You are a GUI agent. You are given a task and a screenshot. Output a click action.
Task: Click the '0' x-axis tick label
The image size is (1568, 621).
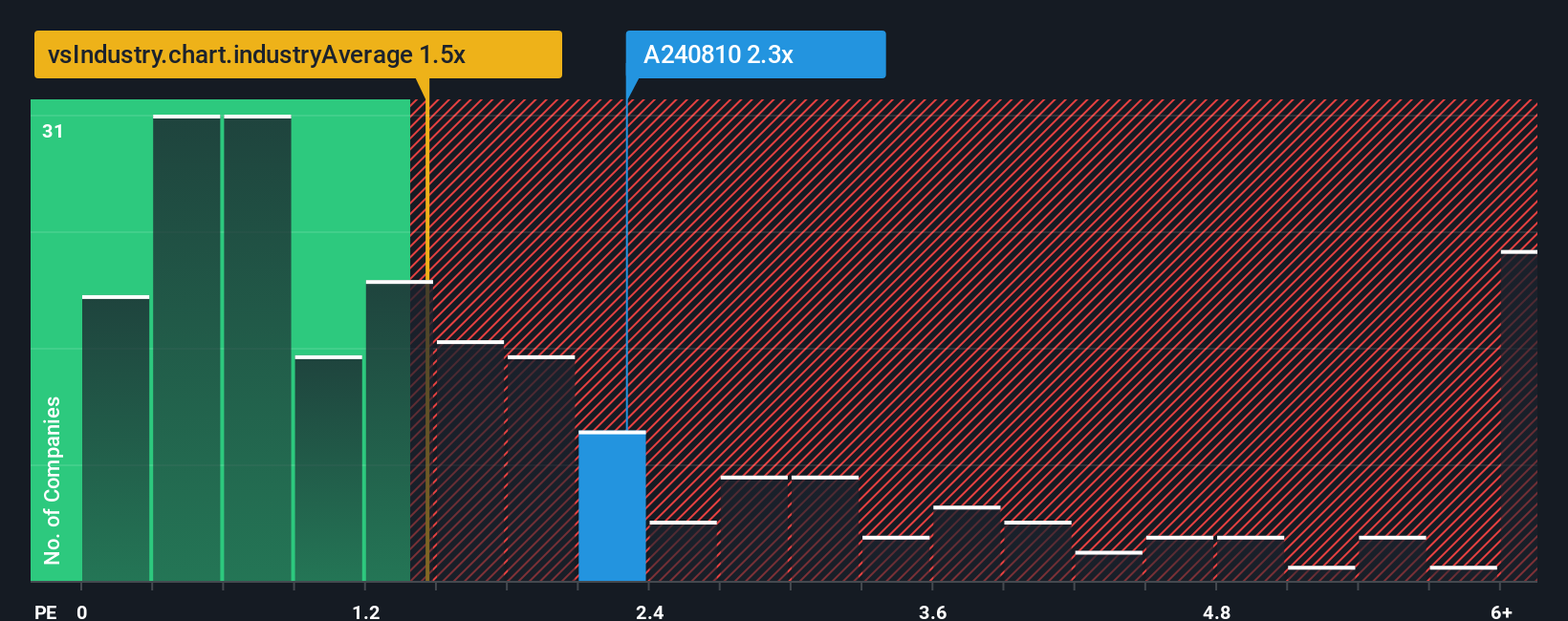pos(82,611)
